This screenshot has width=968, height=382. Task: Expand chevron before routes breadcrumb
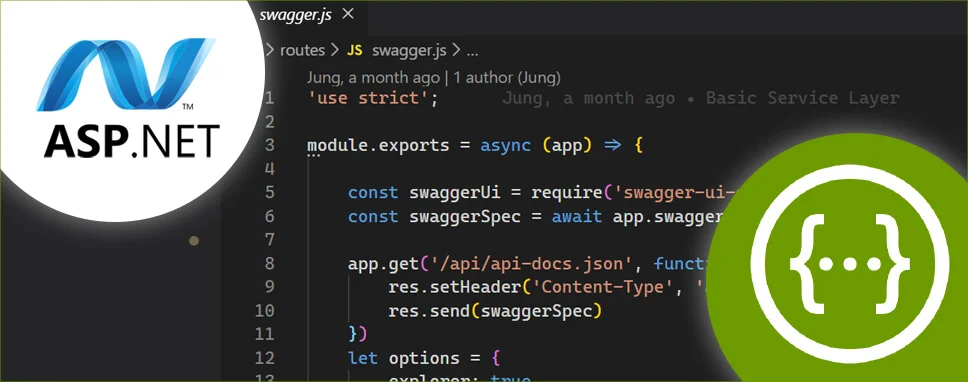(x=270, y=51)
